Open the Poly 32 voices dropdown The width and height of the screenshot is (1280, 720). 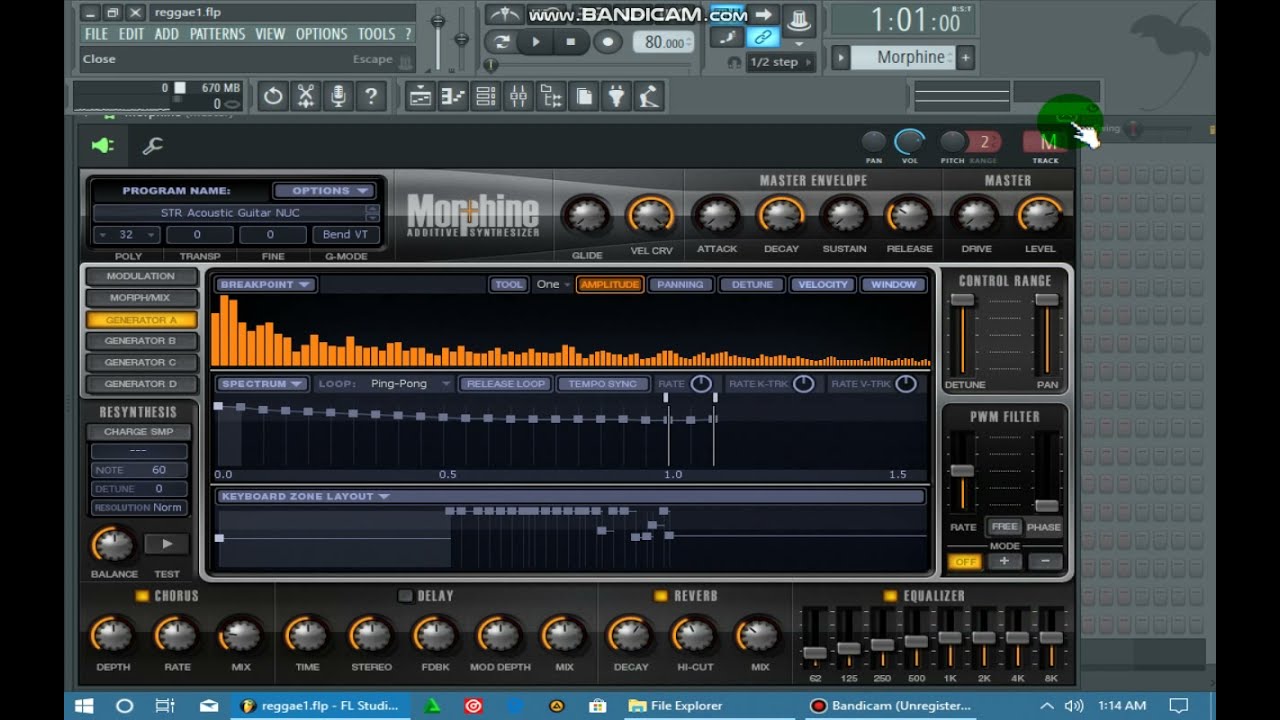point(126,234)
